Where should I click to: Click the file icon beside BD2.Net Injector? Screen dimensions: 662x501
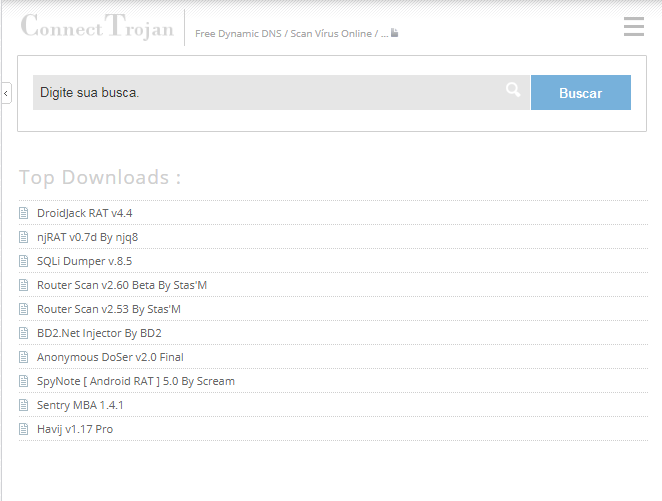[24, 333]
